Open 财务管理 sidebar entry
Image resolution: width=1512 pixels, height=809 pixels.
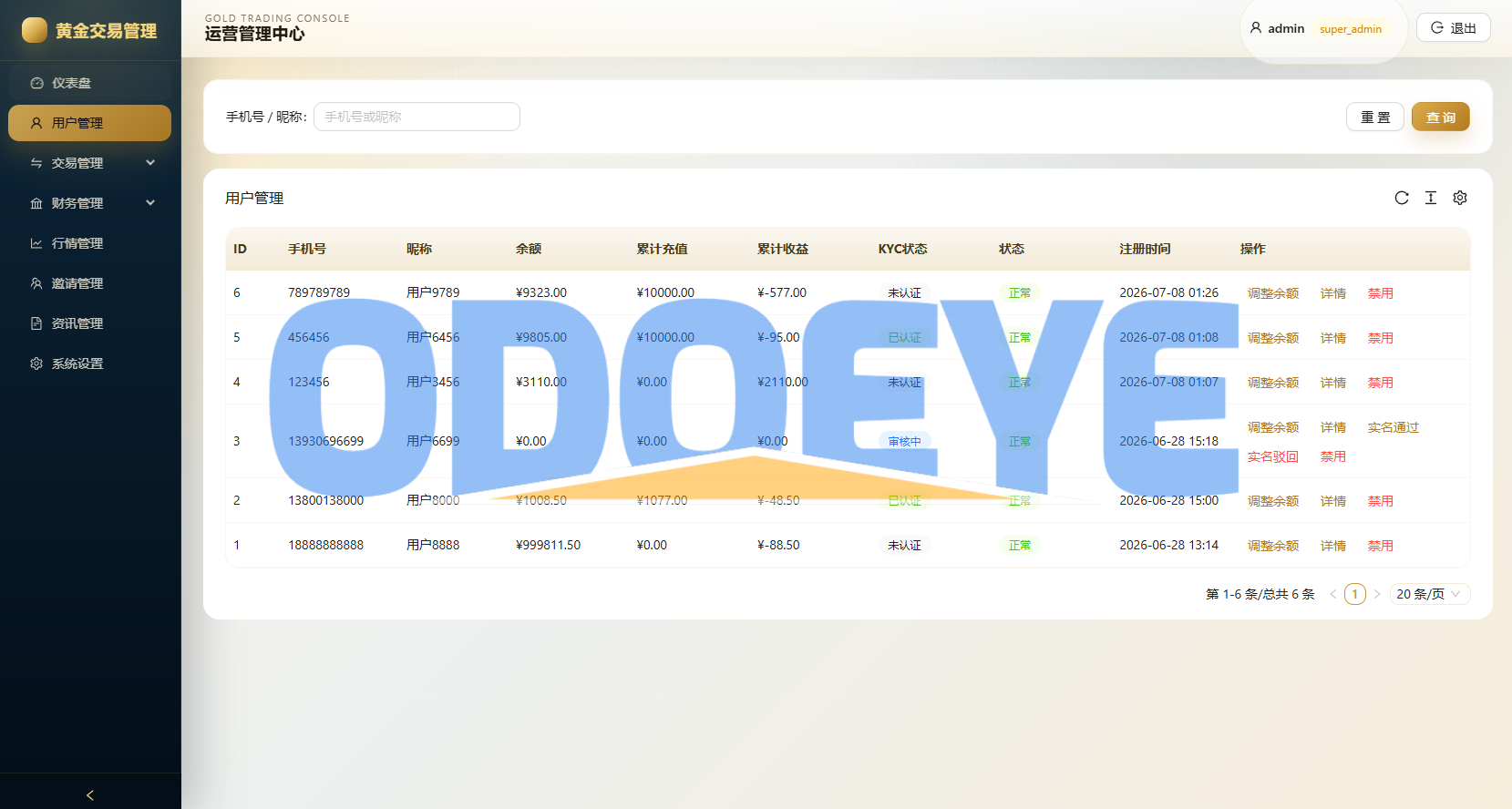click(89, 203)
